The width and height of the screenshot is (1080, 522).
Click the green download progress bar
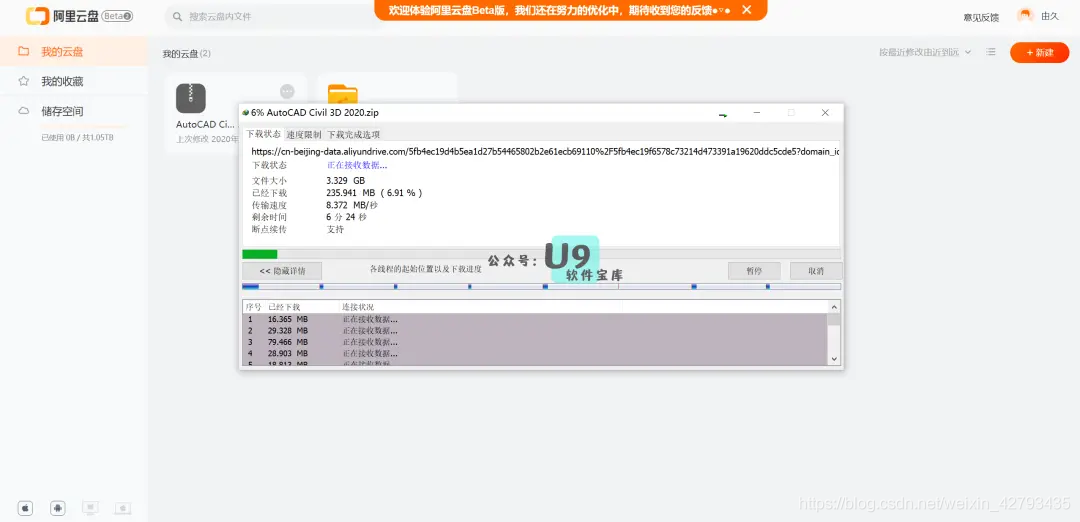point(541,254)
